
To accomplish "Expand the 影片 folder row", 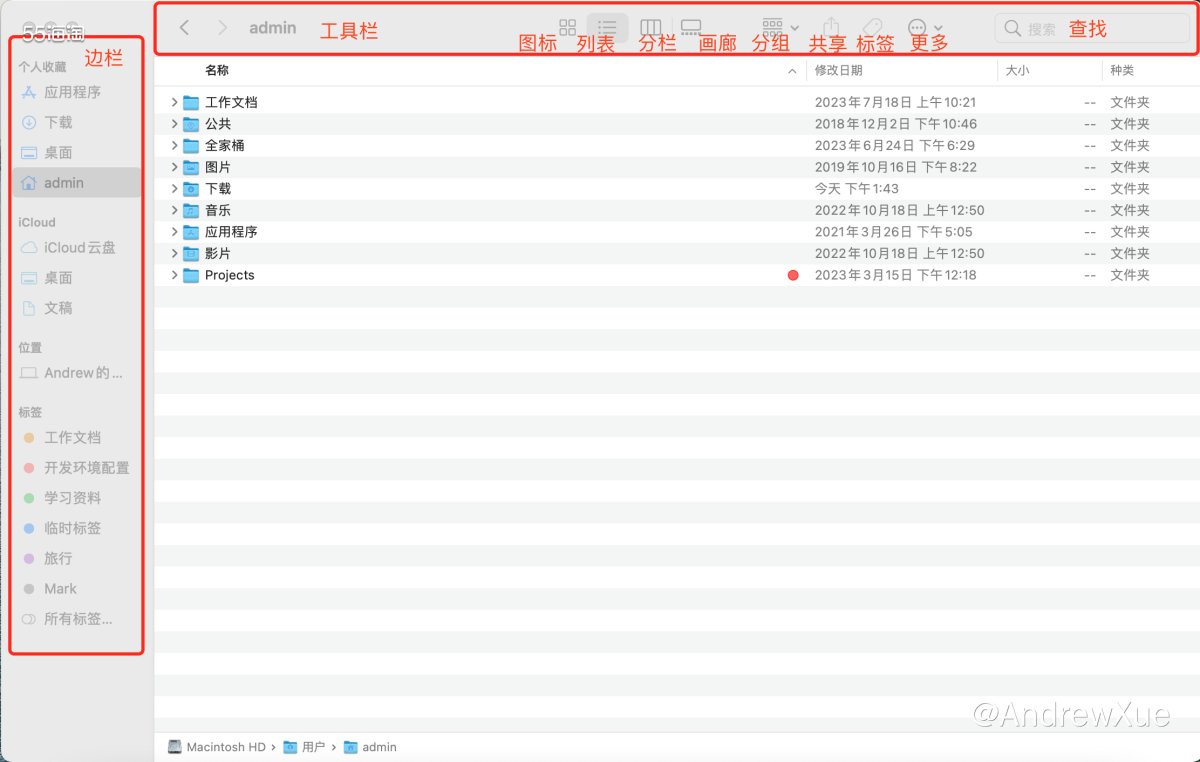I will click(174, 253).
